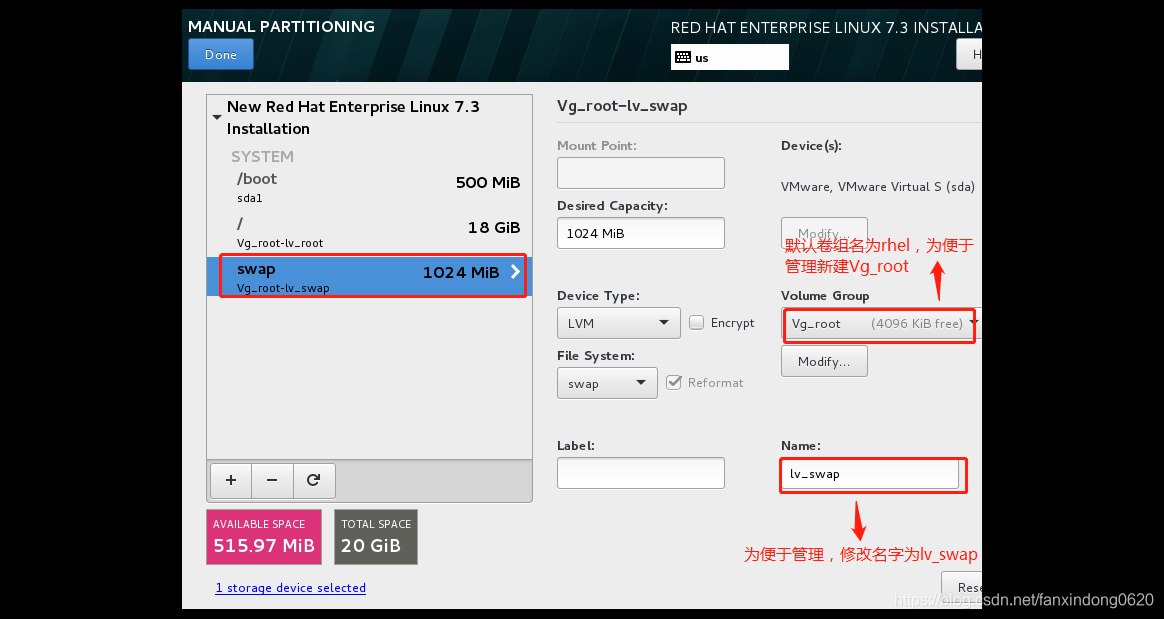Click the Mount Point input field
The width and height of the screenshot is (1164, 619).
tap(641, 173)
